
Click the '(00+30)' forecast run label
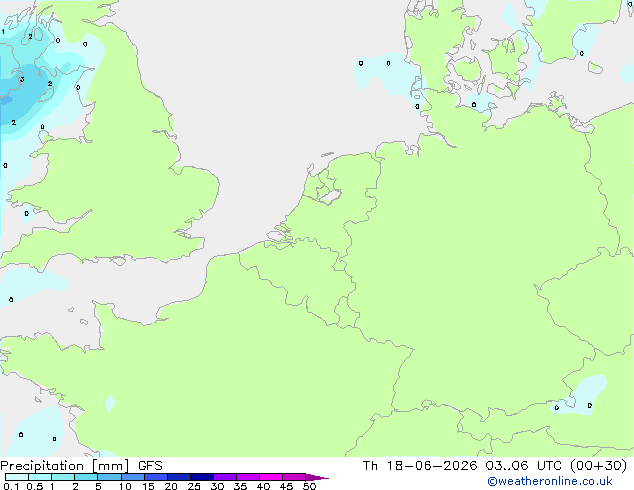click(x=598, y=466)
